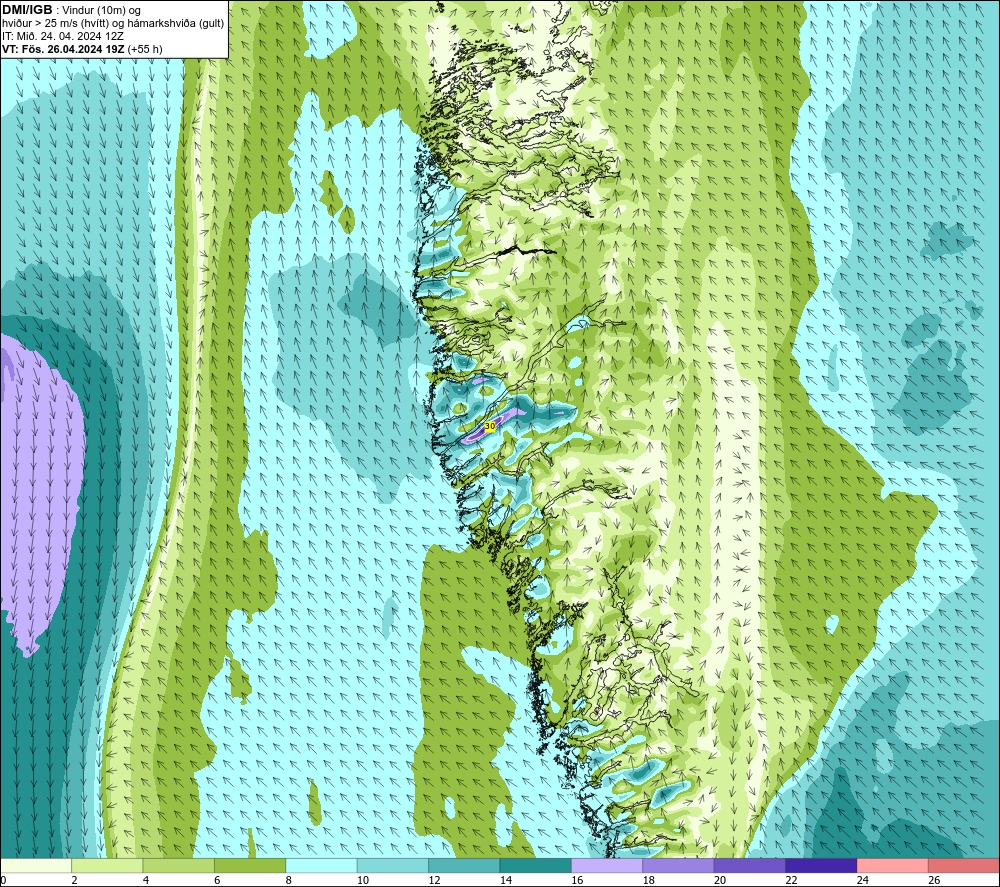Click the legend scale label '14'
Screen dimensions: 1000x887
click(x=506, y=880)
